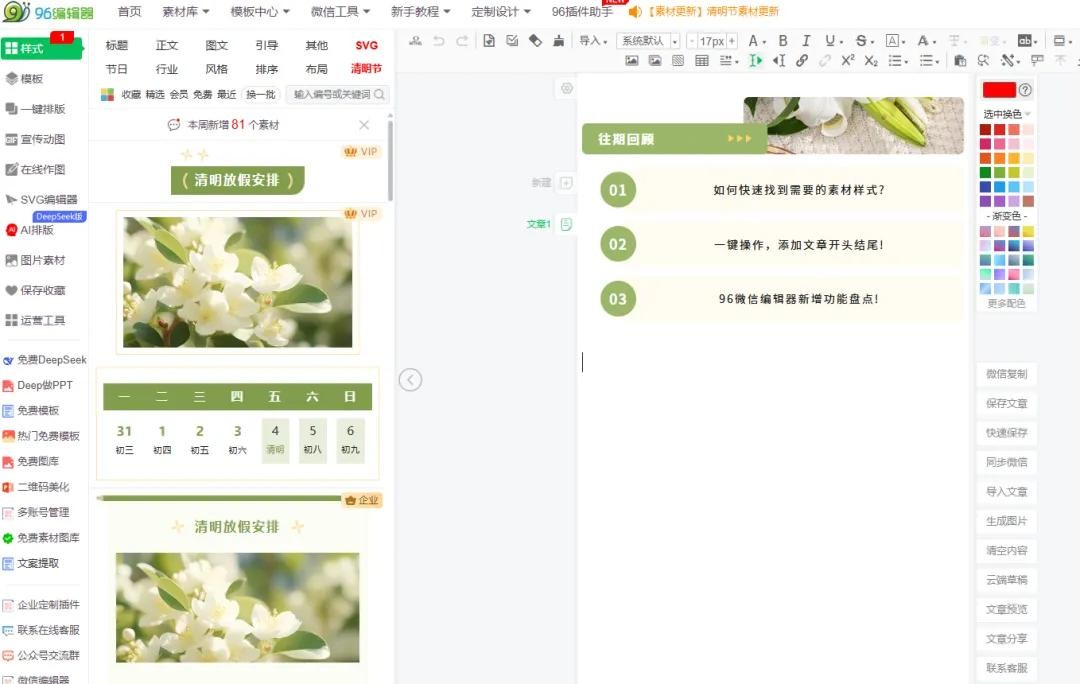Screen dimensions: 1080x684
Task: Click the eraser clear-format icon
Action: 535,41
